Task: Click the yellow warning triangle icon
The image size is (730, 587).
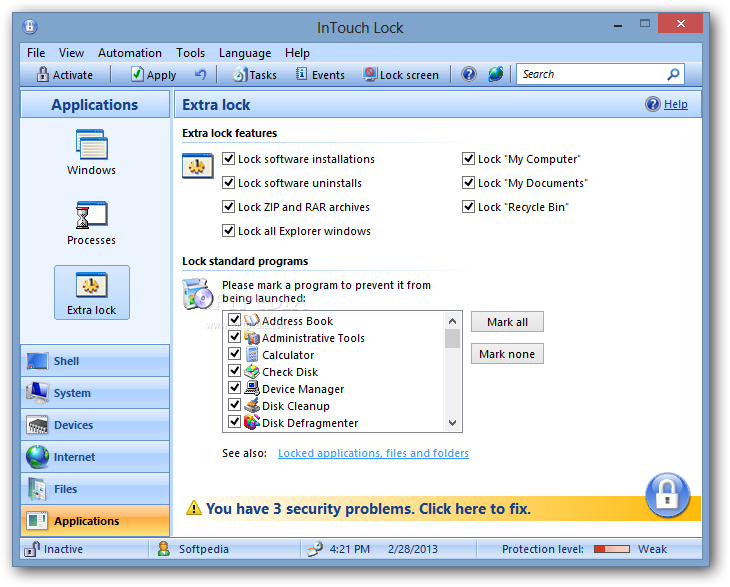Action: pyautogui.click(x=194, y=508)
